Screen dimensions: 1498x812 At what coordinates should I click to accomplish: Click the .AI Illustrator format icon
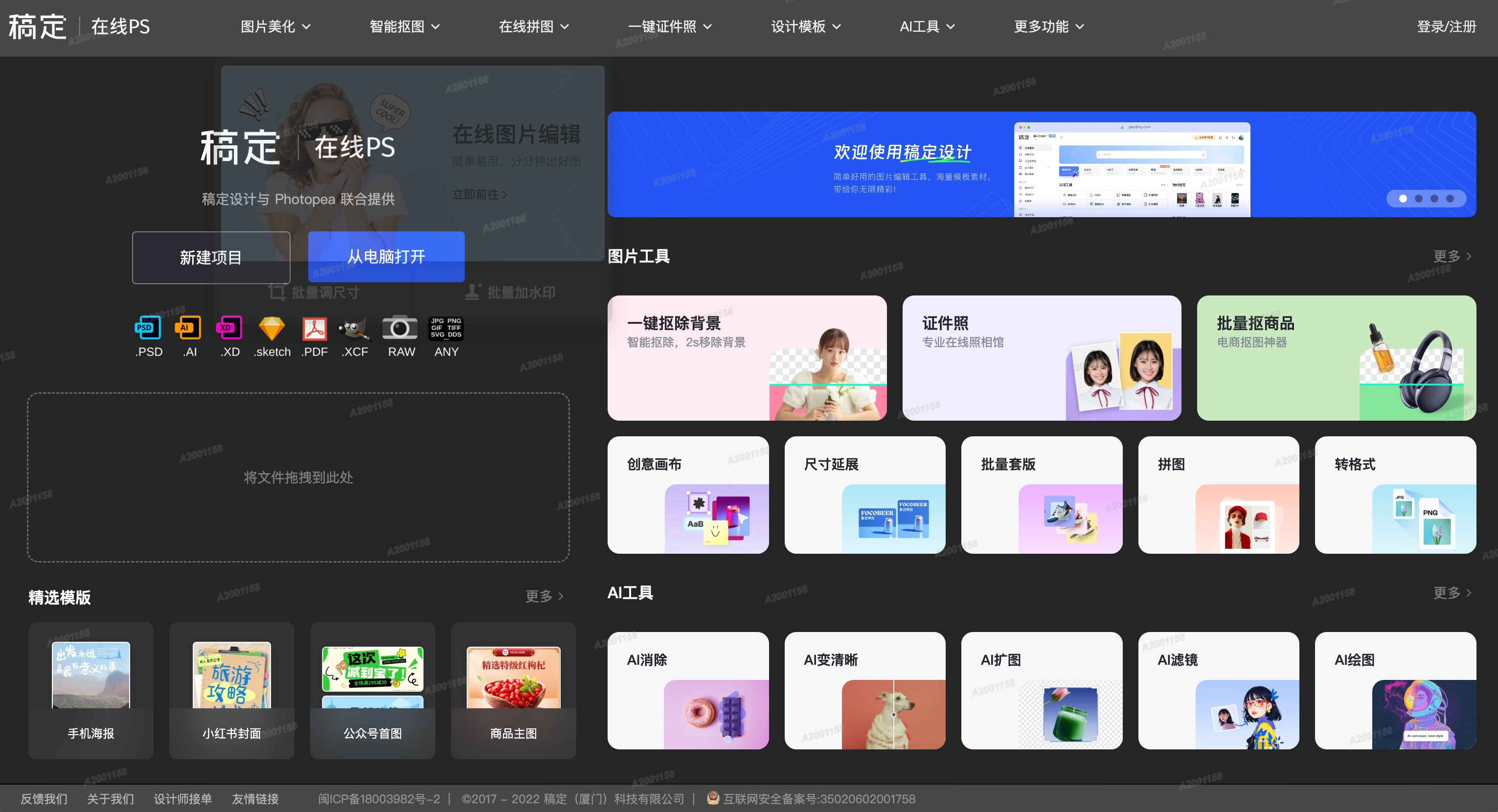(x=188, y=328)
